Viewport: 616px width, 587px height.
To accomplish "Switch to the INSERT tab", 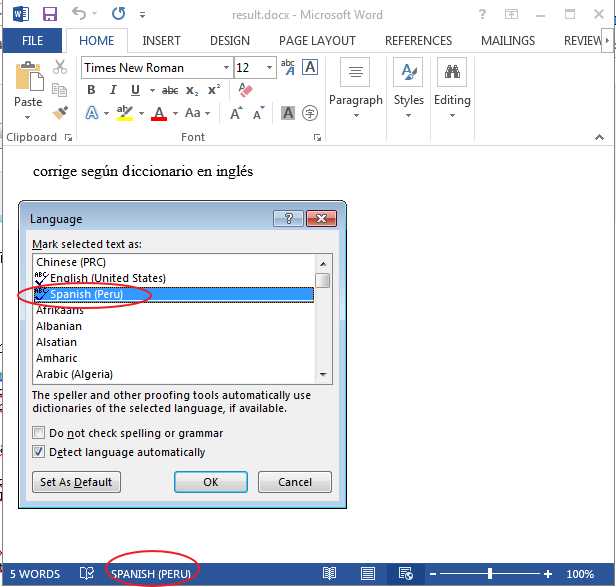I will point(161,40).
